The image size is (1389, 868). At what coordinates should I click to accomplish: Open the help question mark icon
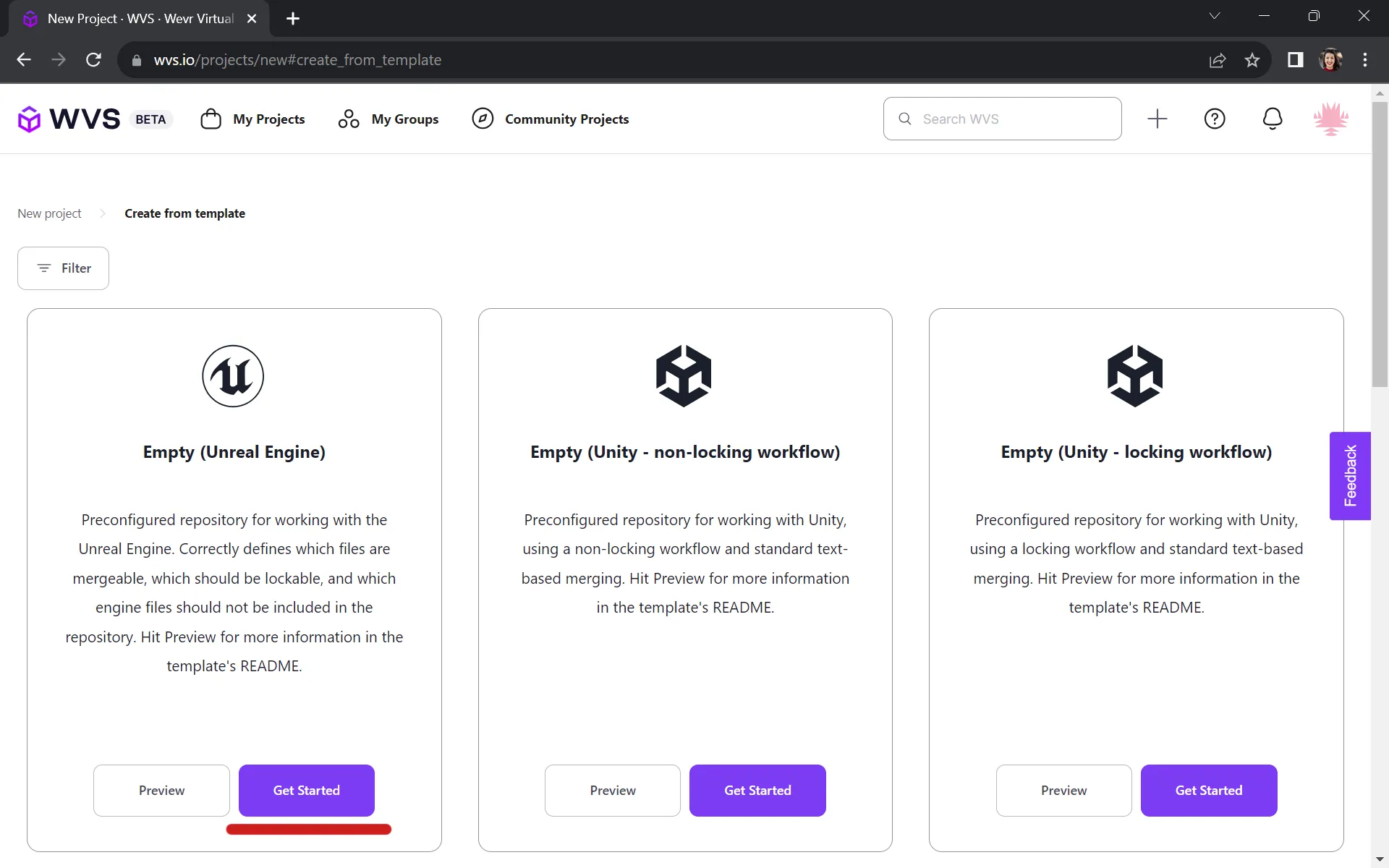[1215, 118]
